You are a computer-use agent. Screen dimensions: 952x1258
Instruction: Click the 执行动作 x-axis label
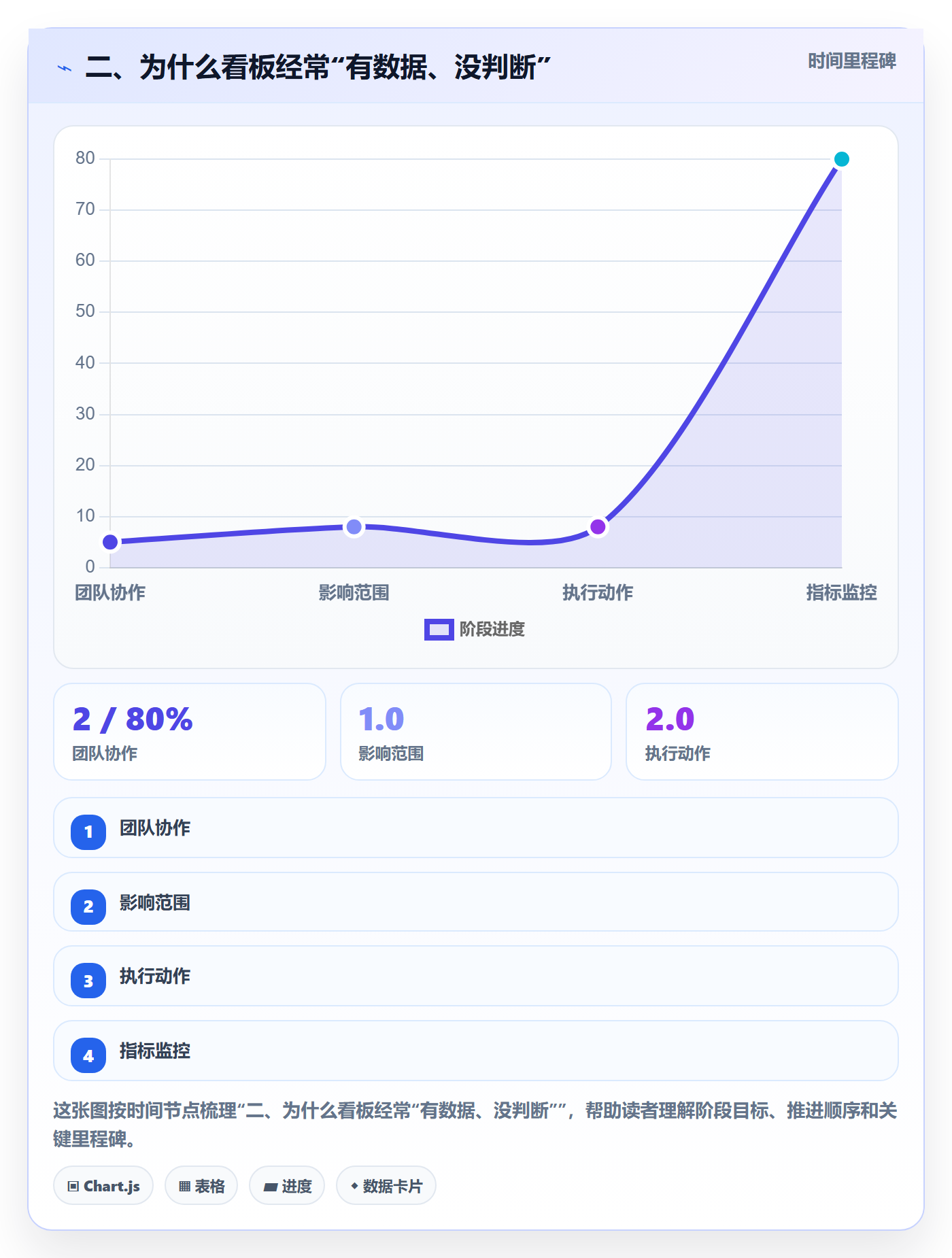(598, 593)
